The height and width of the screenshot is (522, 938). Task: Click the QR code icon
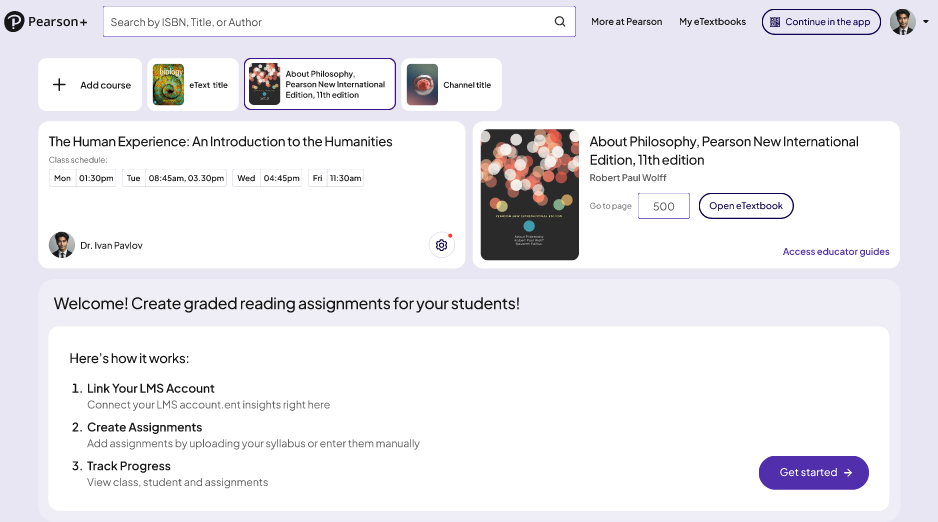pos(775,22)
